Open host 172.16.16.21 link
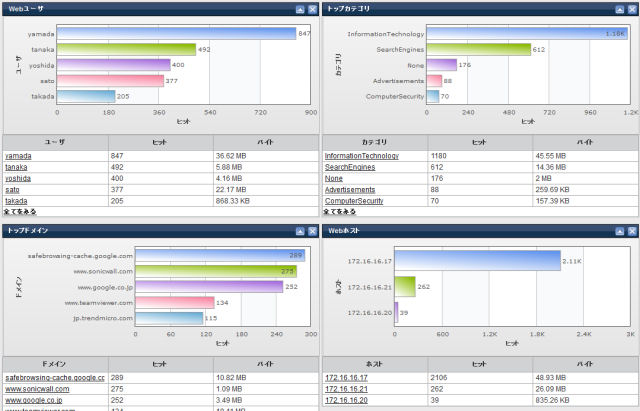 click(346, 389)
